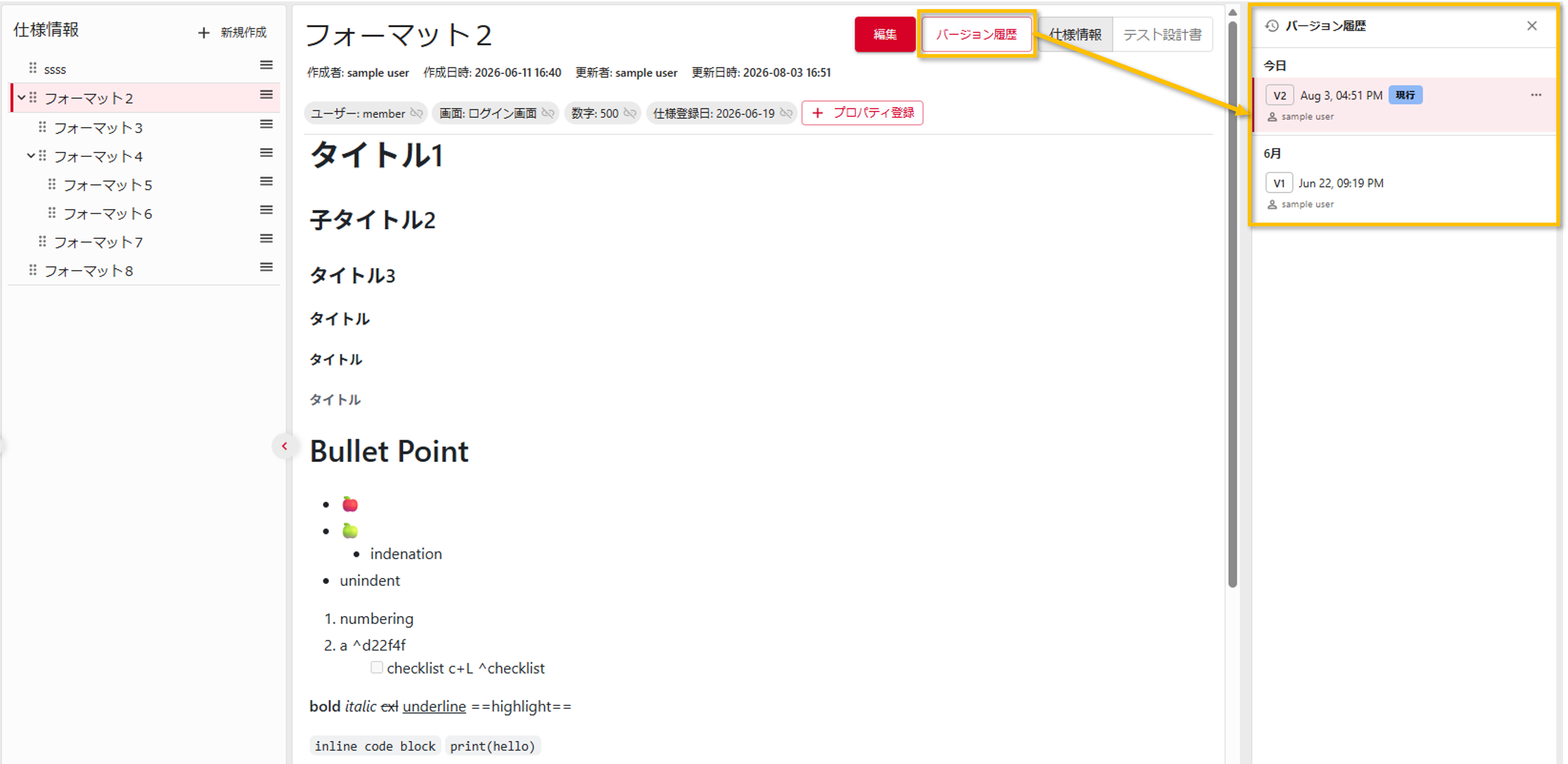The width and height of the screenshot is (1568, 764).
Task: Collapse the フォーマット4 tree node
Action: [31, 155]
